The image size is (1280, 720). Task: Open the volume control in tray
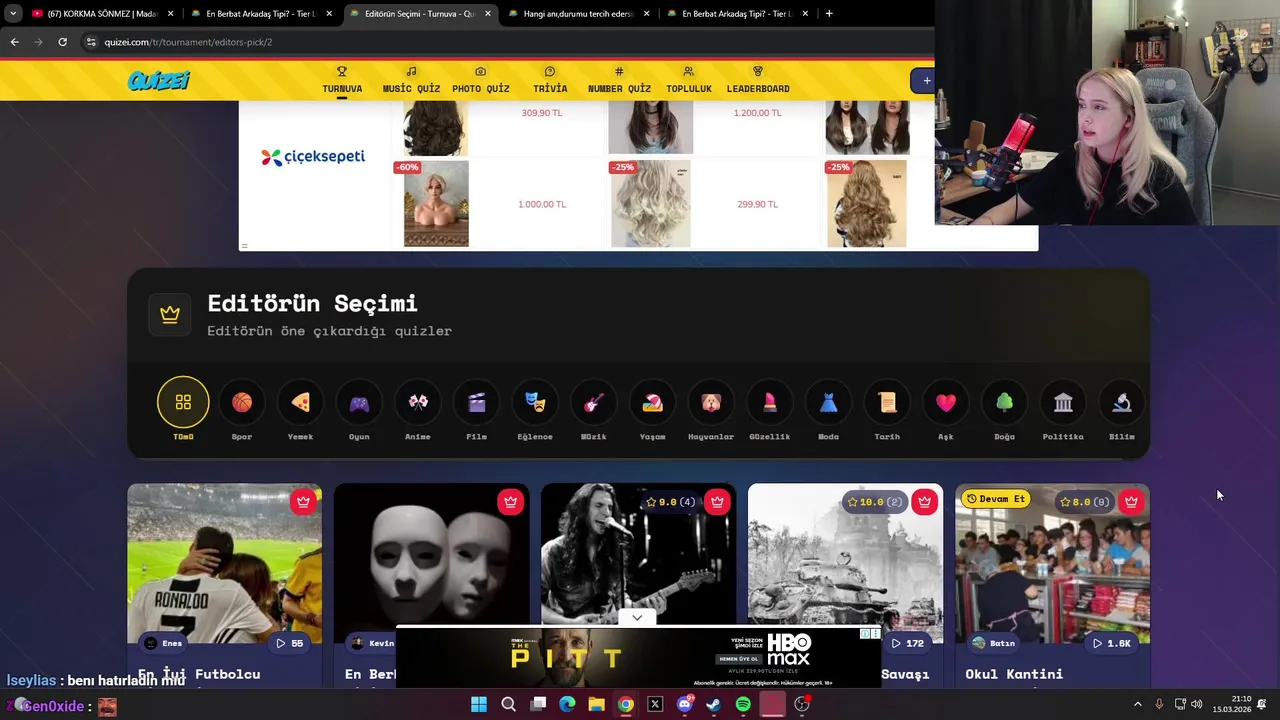click(1197, 704)
